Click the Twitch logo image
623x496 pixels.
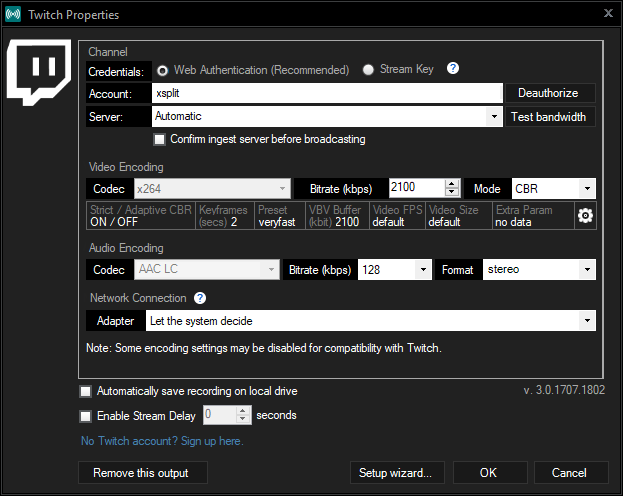point(39,72)
